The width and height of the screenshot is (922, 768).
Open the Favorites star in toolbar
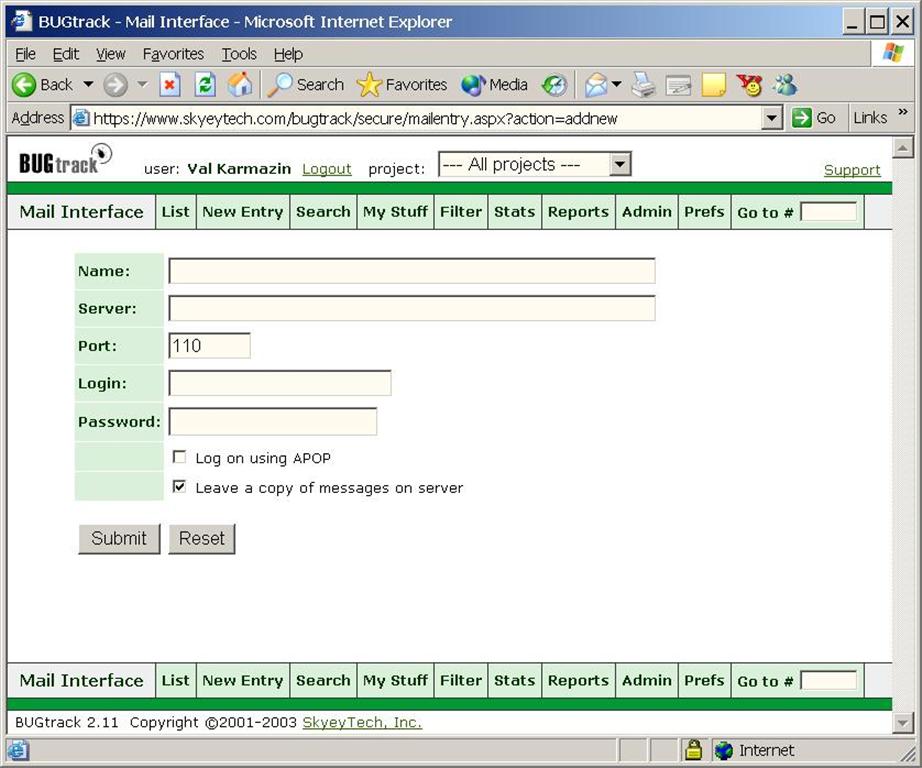pyautogui.click(x=402, y=85)
